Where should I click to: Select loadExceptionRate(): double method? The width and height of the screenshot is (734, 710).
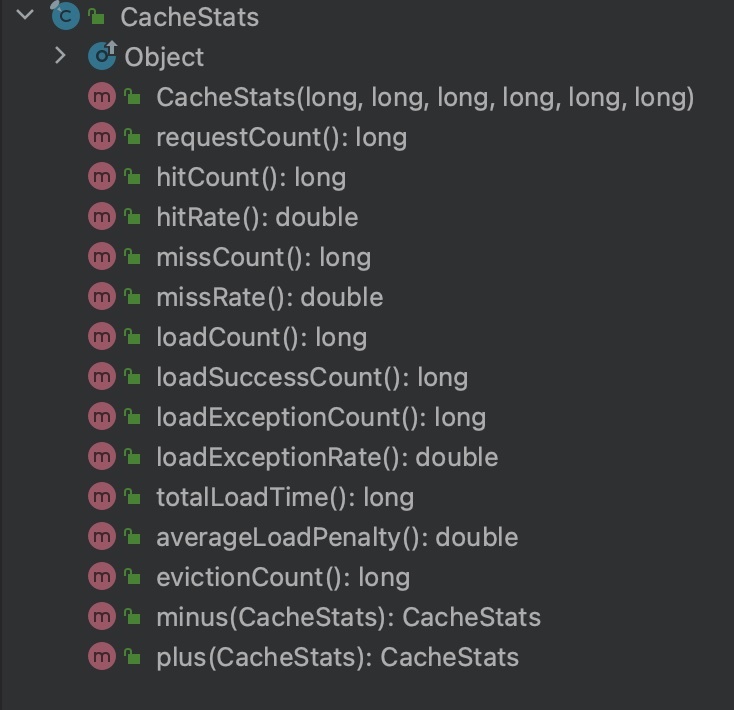pos(327,457)
